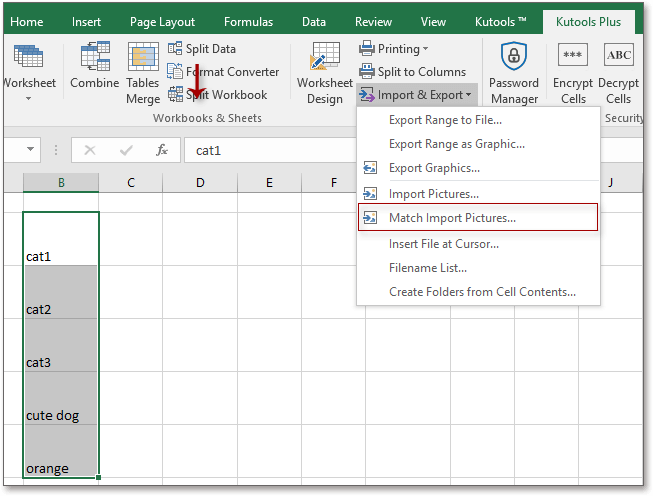Choose Export Range to File
The image size is (653, 496).
(445, 120)
